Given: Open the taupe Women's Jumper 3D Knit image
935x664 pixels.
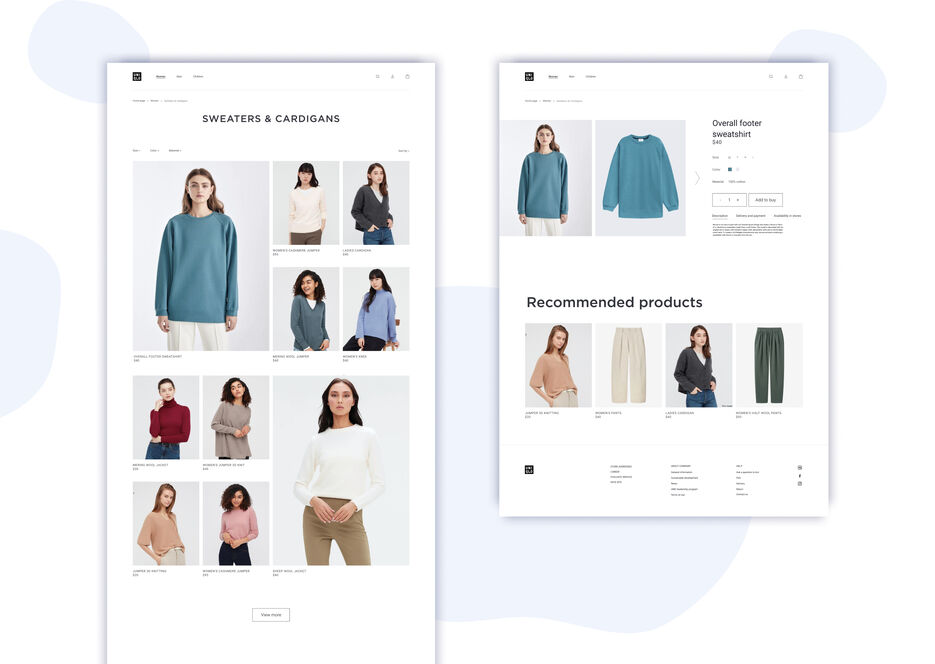Looking at the screenshot, I should [x=236, y=417].
